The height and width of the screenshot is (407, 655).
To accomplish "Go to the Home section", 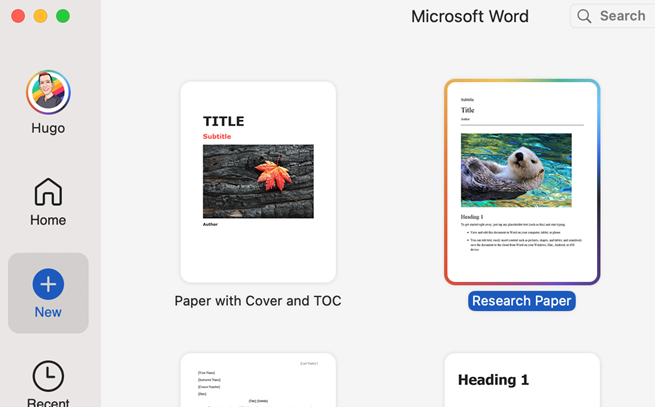I will (48, 202).
